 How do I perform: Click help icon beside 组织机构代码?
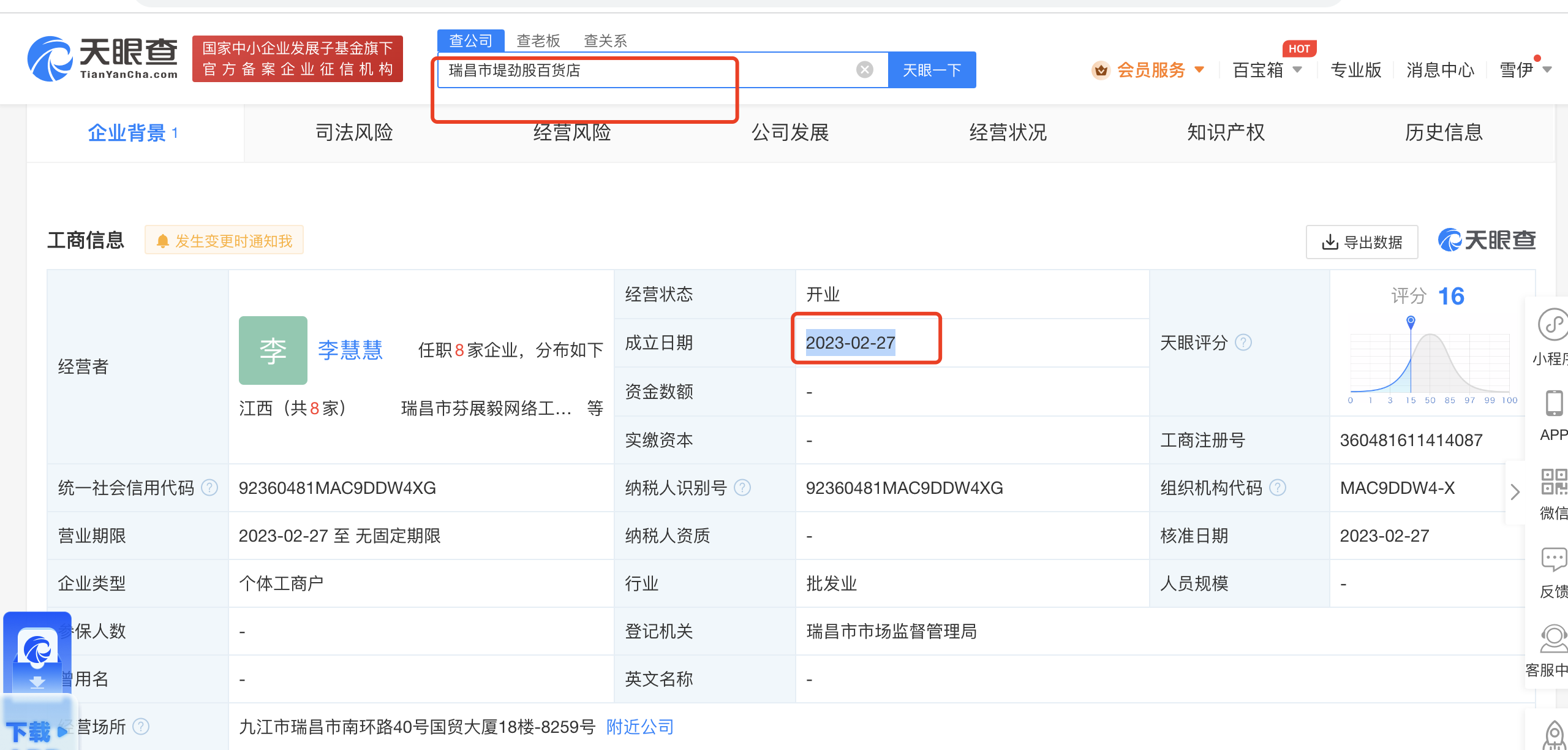pos(1277,488)
